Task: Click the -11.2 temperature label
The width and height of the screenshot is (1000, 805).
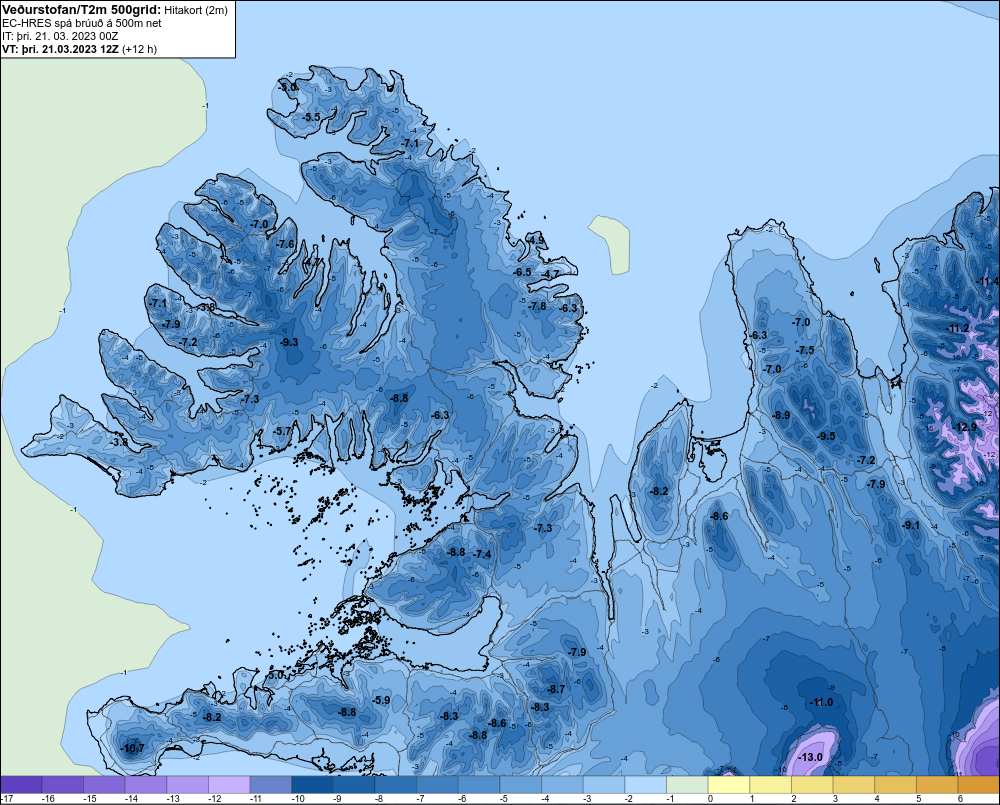Action: click(957, 329)
